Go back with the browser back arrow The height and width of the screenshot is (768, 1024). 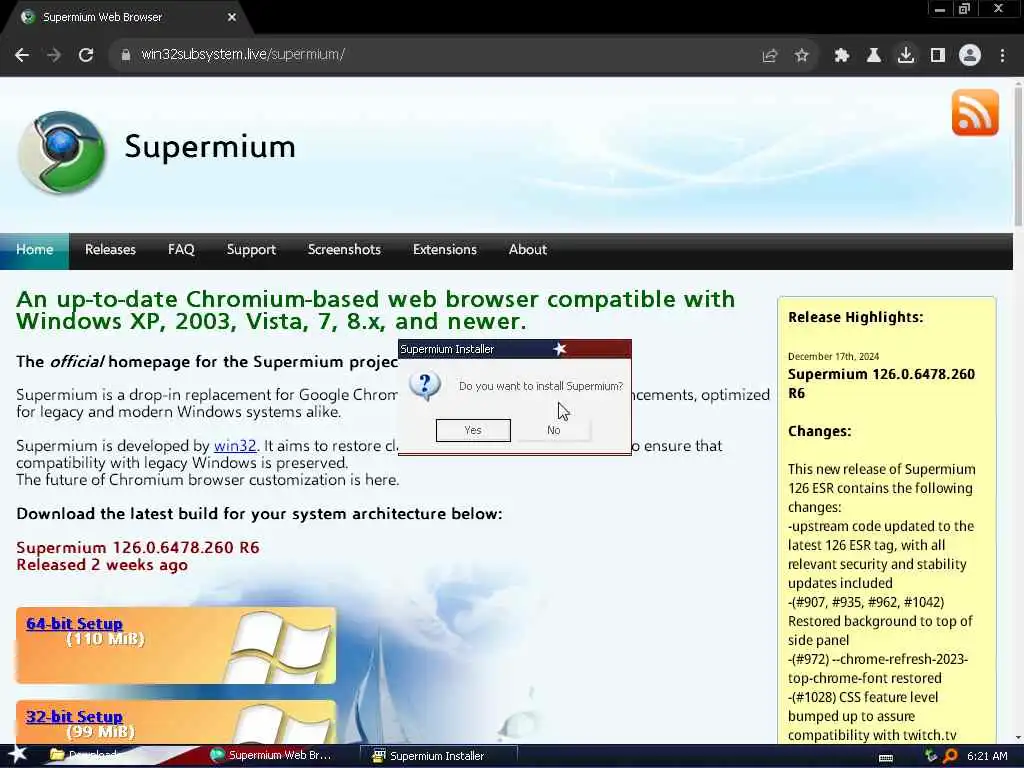[22, 56]
